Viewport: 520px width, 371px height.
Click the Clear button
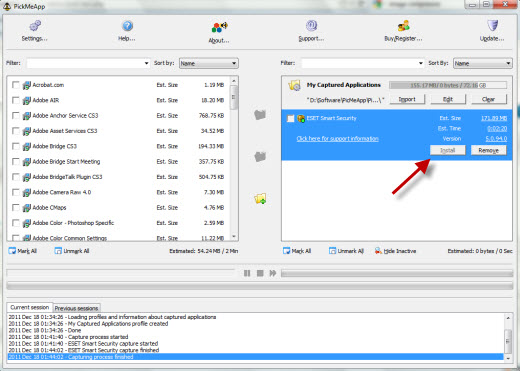[489, 99]
